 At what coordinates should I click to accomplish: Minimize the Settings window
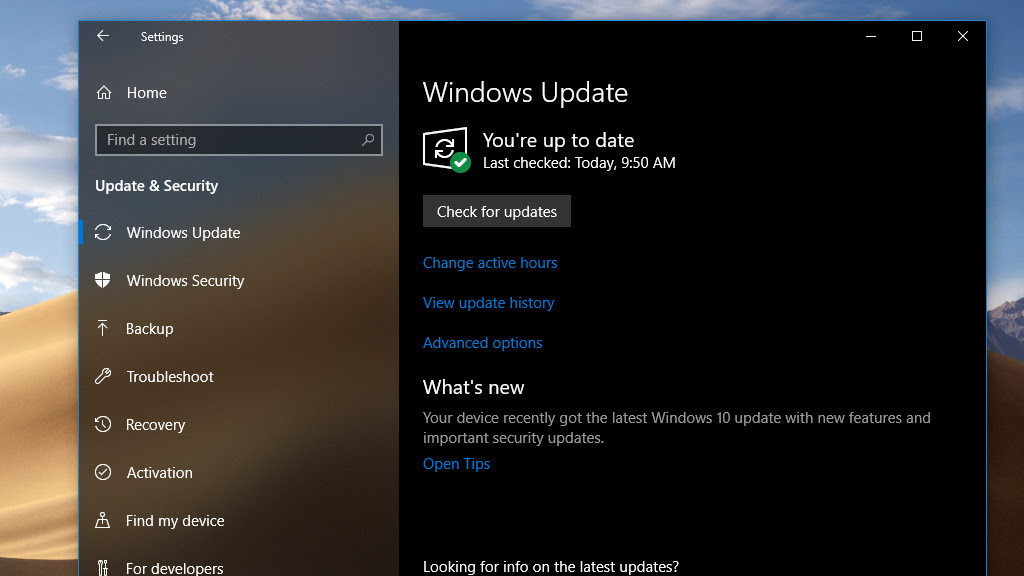(x=871, y=36)
